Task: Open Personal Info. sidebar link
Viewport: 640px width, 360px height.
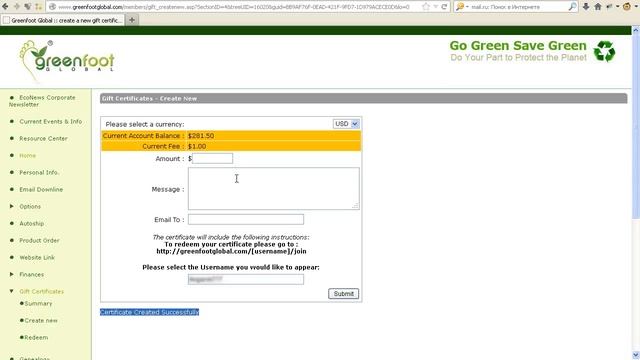Action: point(39,173)
